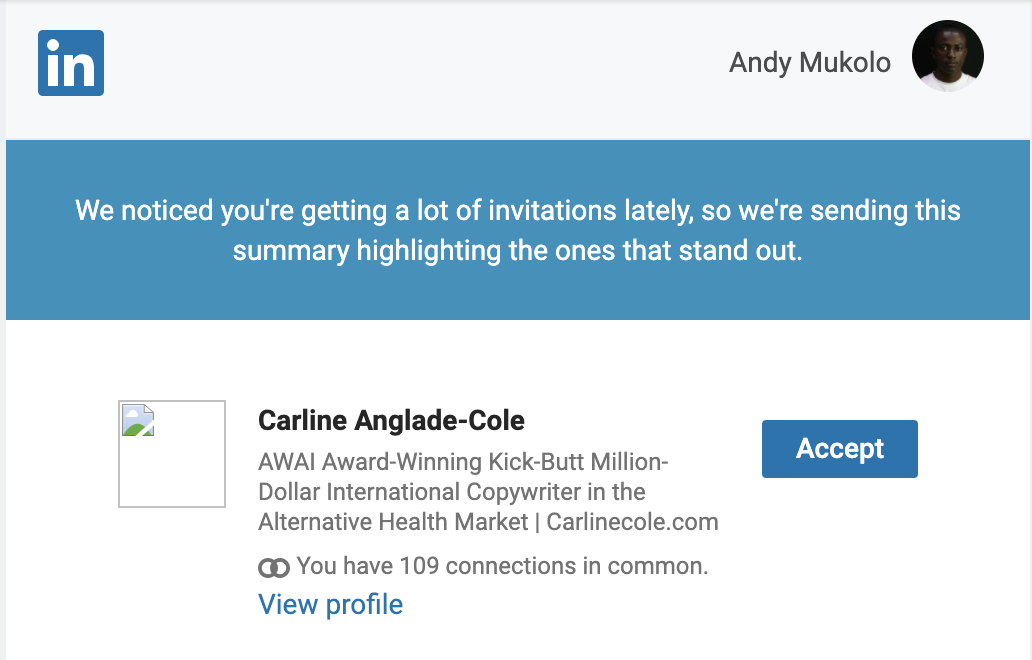Click the AWAI Award-Winning headline line
Screen dimensions: 1032x660
463,462
